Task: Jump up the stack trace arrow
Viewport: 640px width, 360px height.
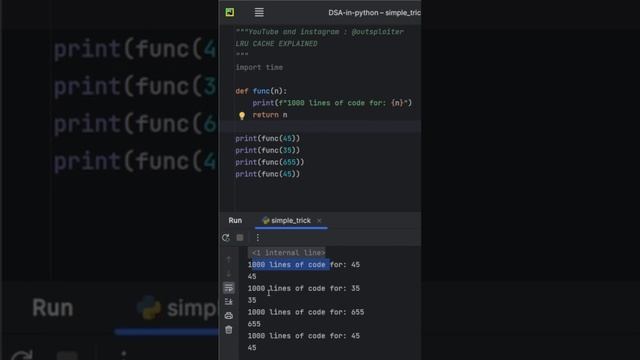Action: tap(229, 259)
